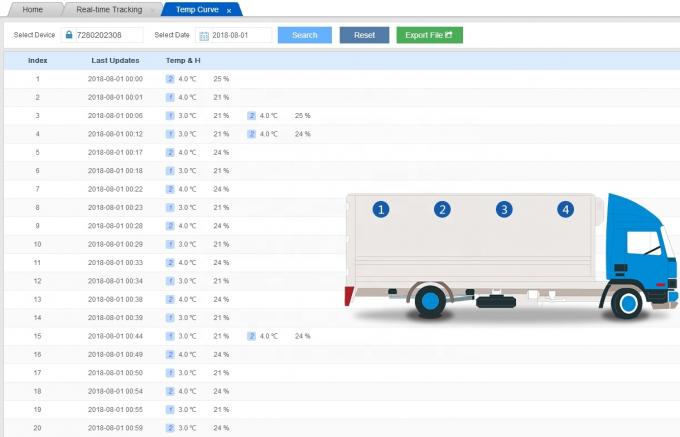The height and width of the screenshot is (437, 680).
Task: Click sensor 1 badge in row 2018-08-01 00:50
Action: pos(170,372)
